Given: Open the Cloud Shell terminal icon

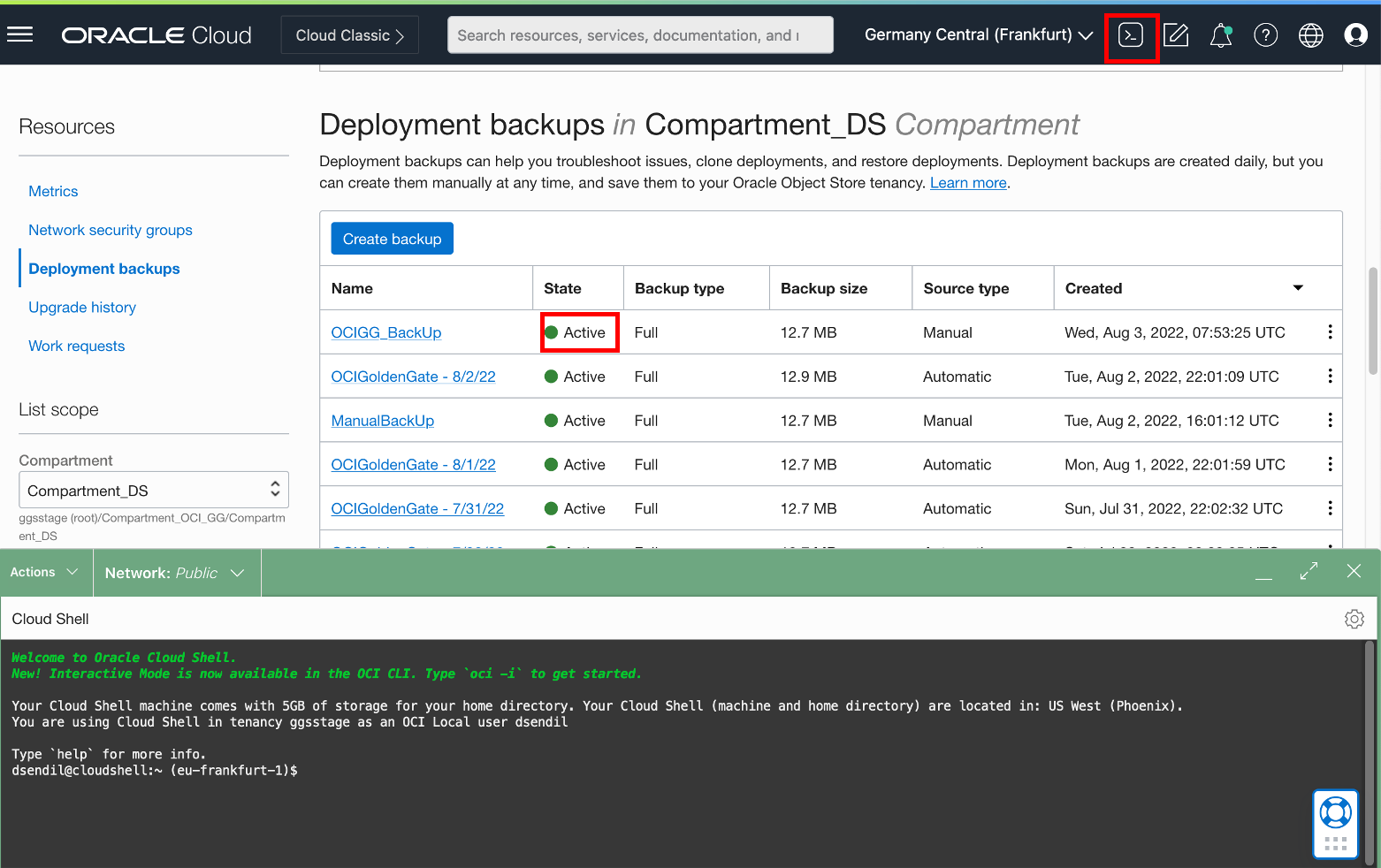Looking at the screenshot, I should [1131, 35].
